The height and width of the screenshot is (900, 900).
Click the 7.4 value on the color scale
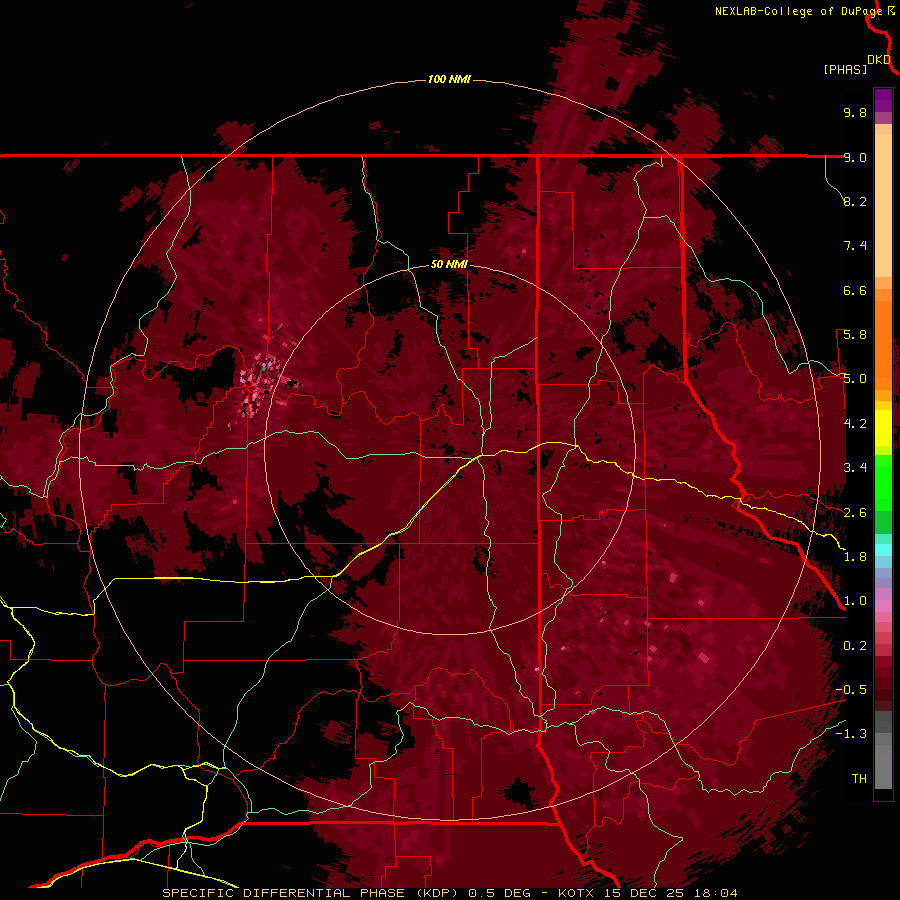tap(855, 246)
